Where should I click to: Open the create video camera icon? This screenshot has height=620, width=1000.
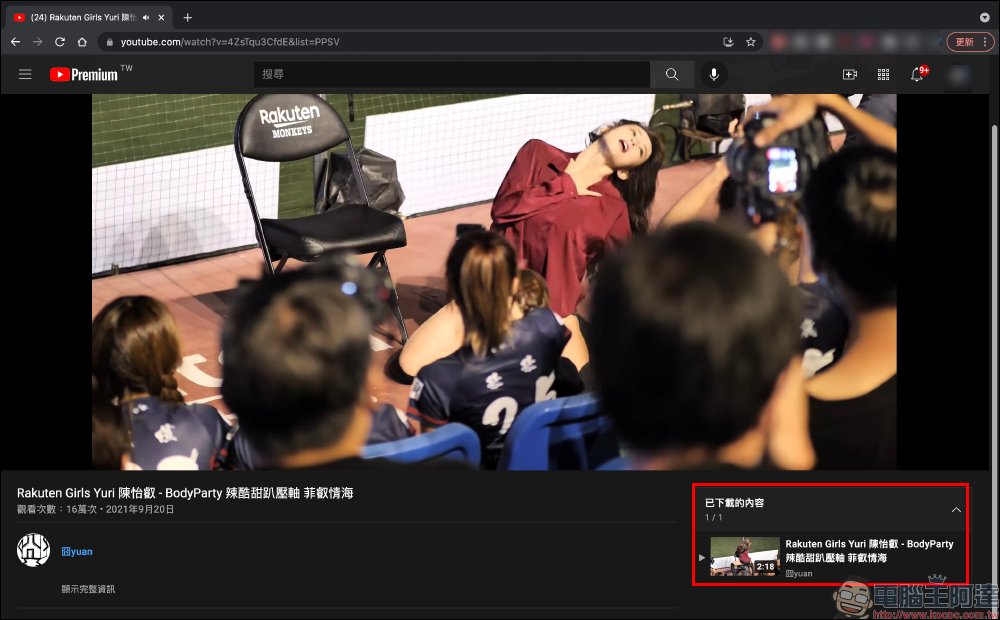(x=850, y=75)
